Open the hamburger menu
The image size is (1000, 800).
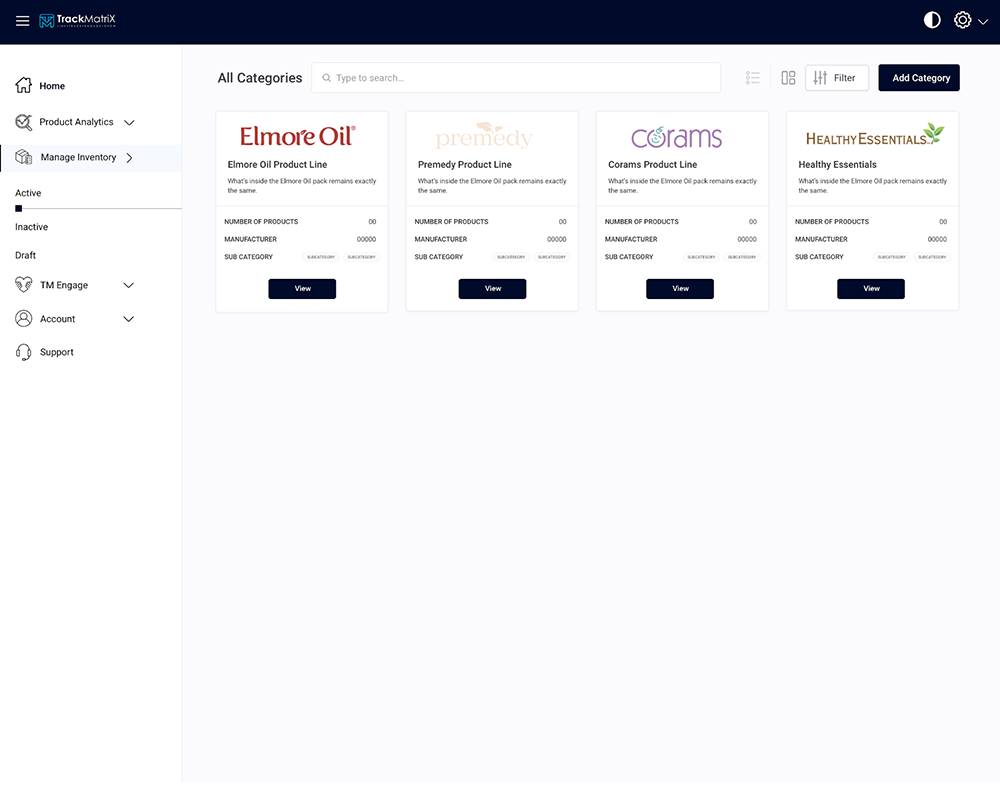22,21
